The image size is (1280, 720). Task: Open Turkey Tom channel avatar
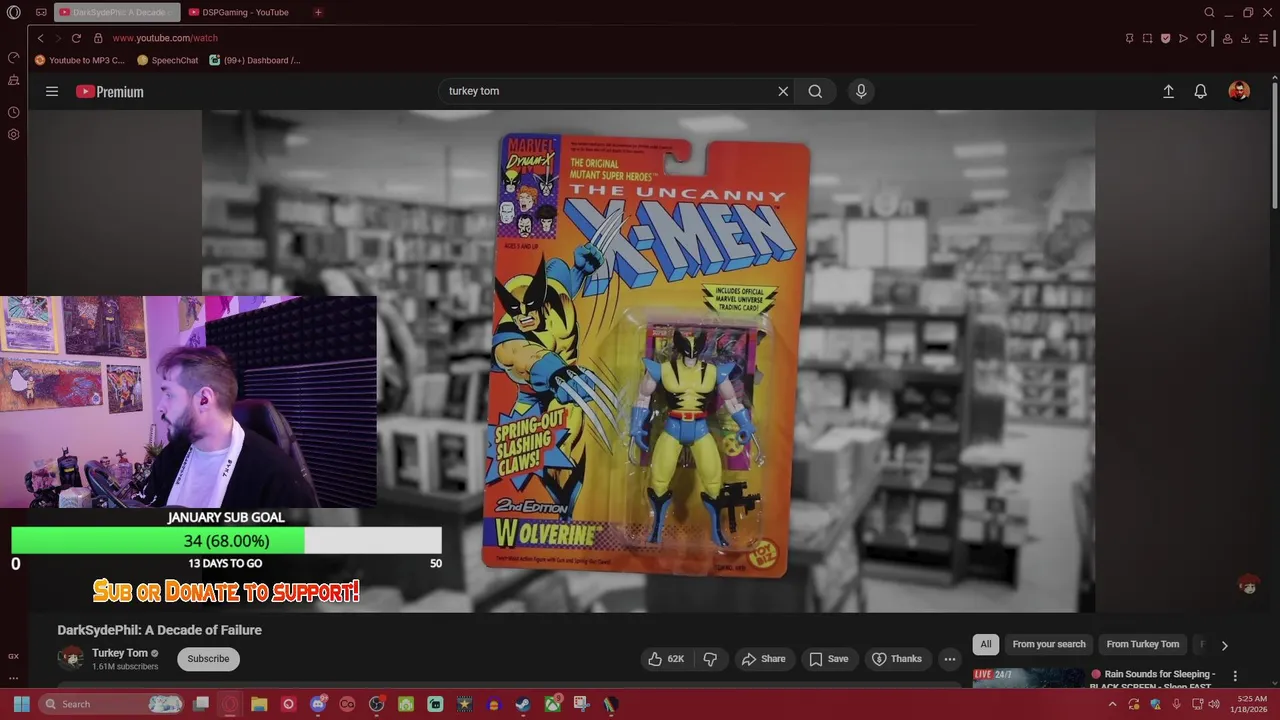[71, 658]
